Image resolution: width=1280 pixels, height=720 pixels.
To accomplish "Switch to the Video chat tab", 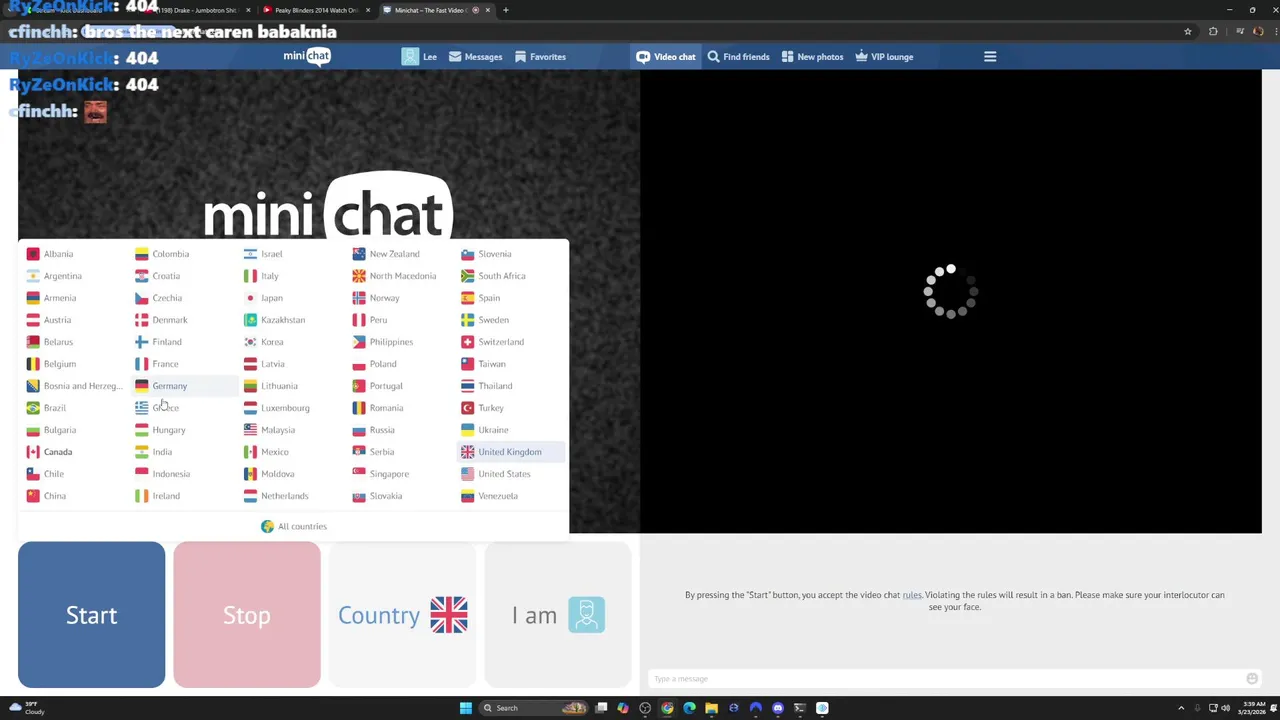I will coord(666,57).
